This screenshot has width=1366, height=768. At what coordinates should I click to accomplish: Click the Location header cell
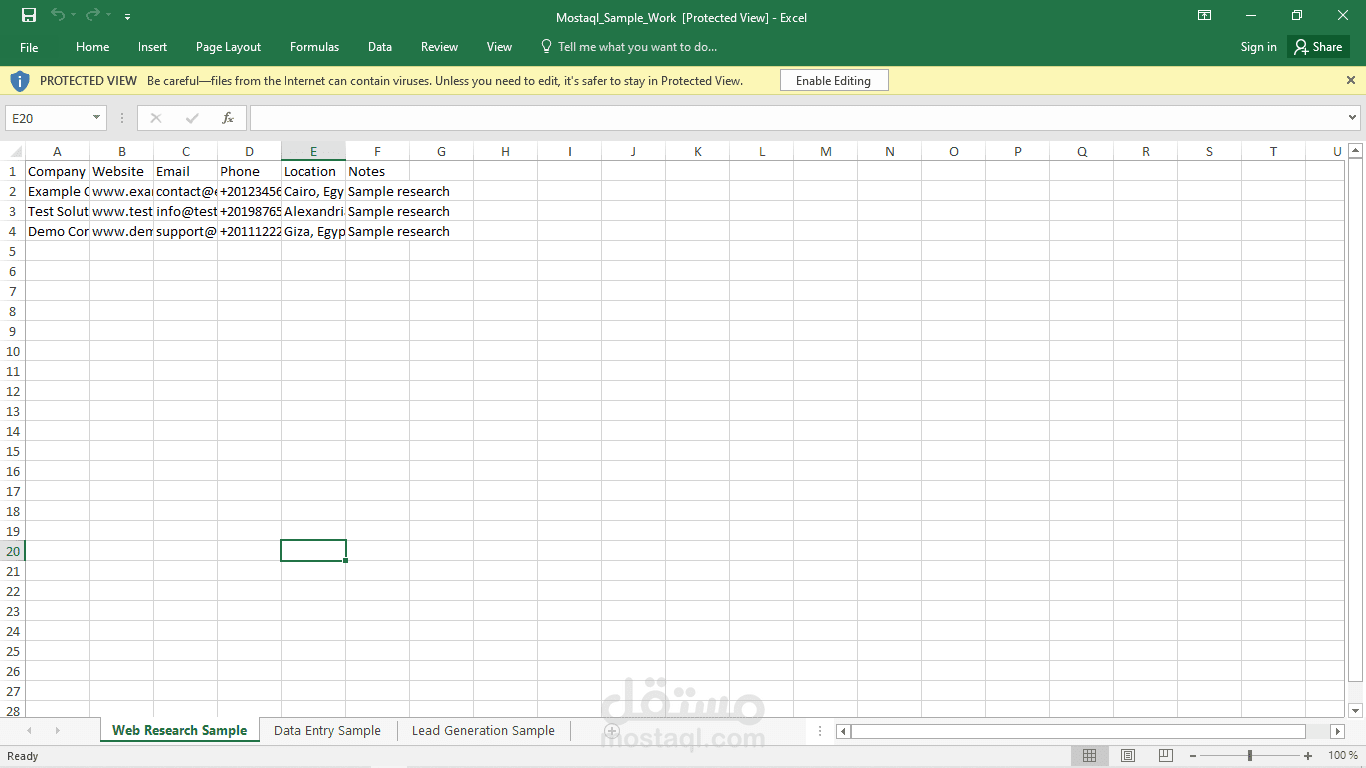313,171
